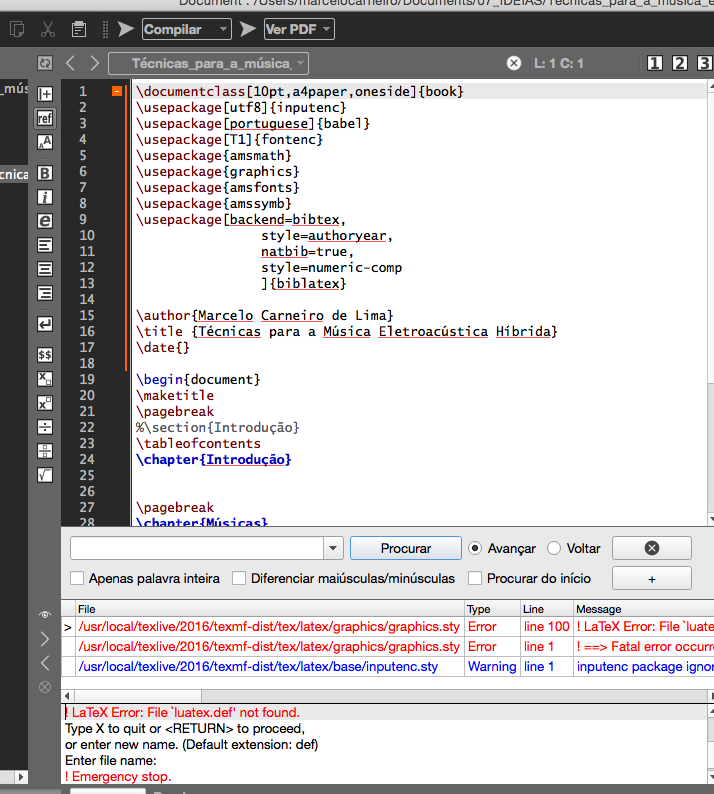The height and width of the screenshot is (794, 714).
Task: Close the current document tab X
Action: [514, 63]
